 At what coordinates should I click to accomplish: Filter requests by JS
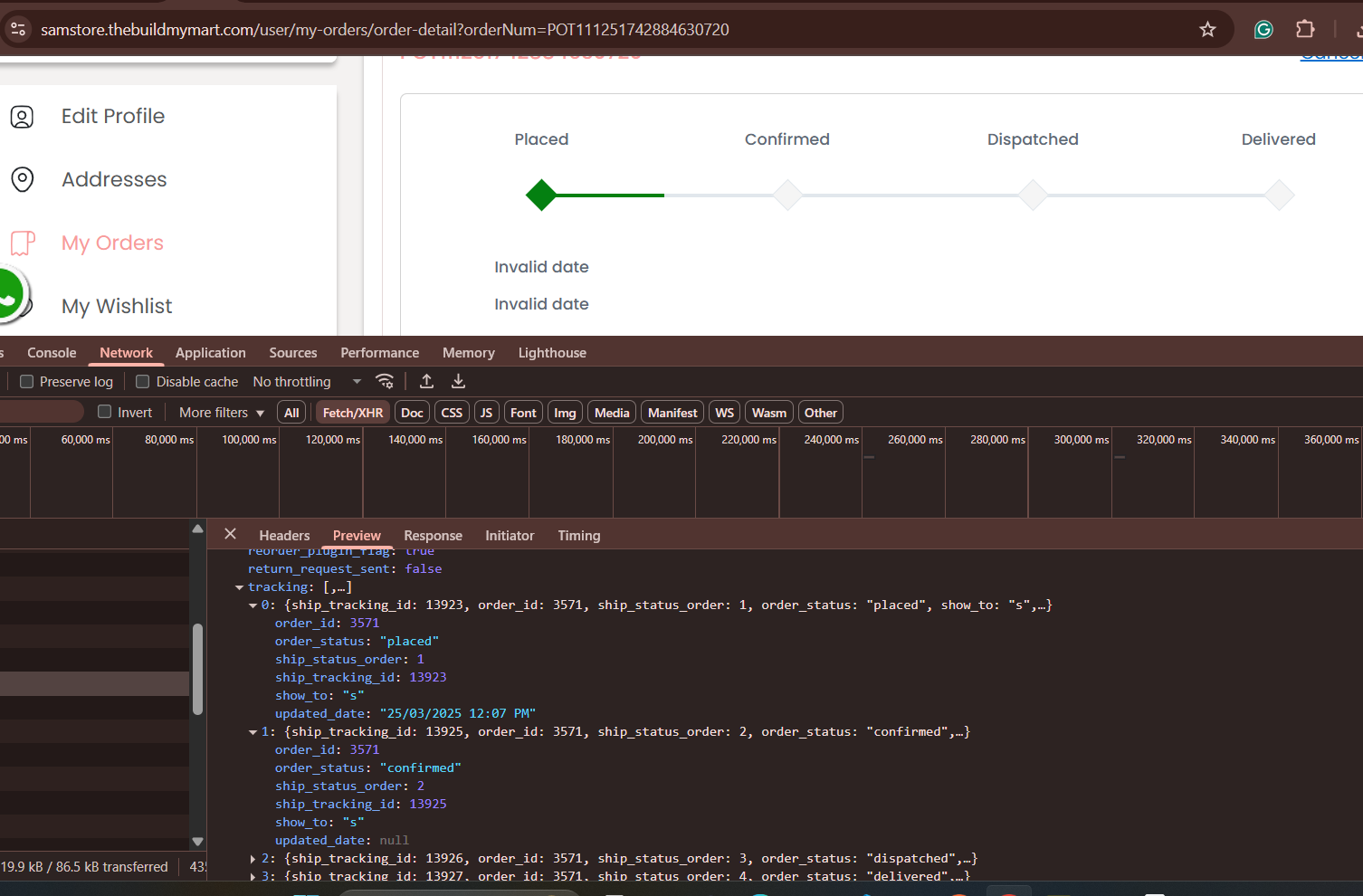click(x=486, y=413)
